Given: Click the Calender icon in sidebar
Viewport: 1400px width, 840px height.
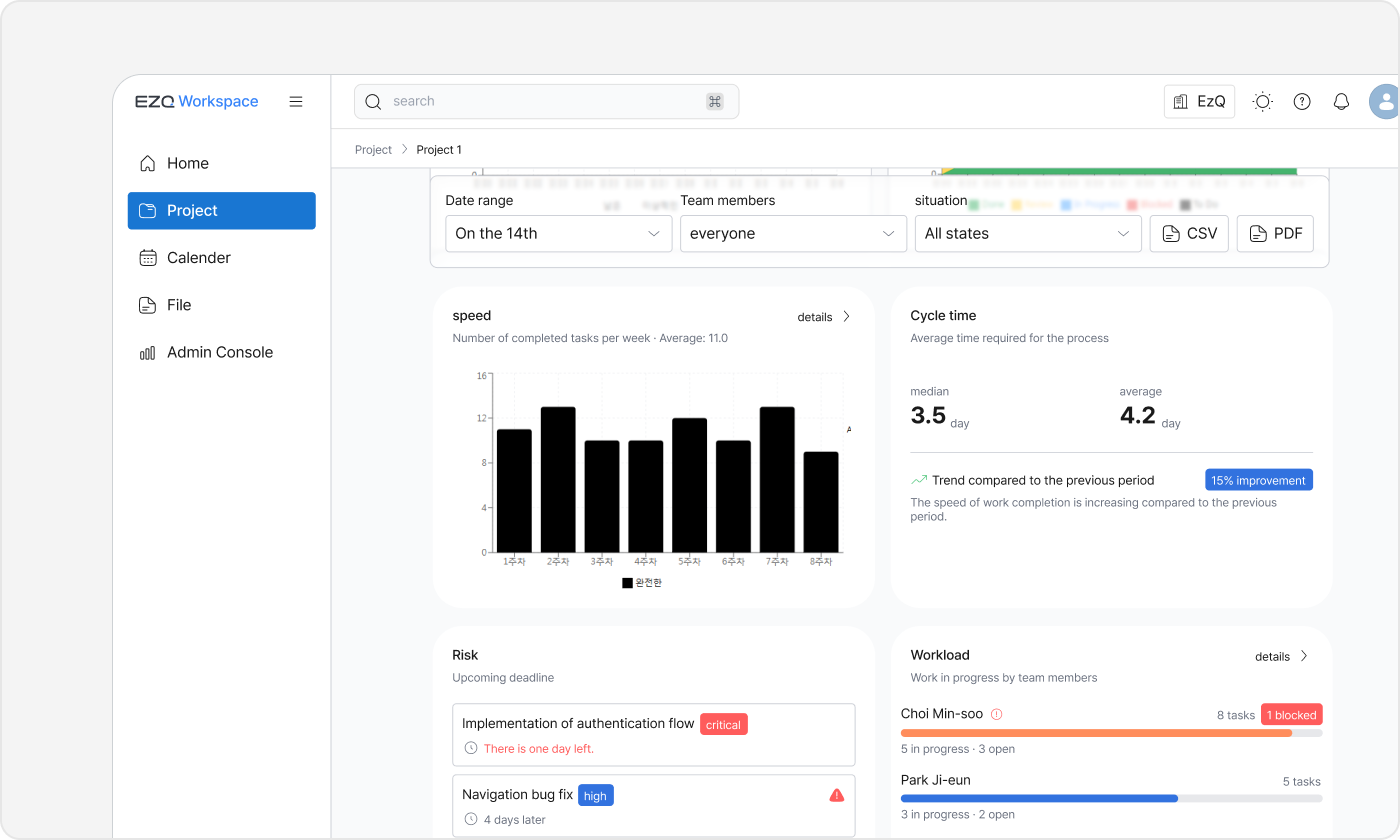Looking at the screenshot, I should point(148,257).
